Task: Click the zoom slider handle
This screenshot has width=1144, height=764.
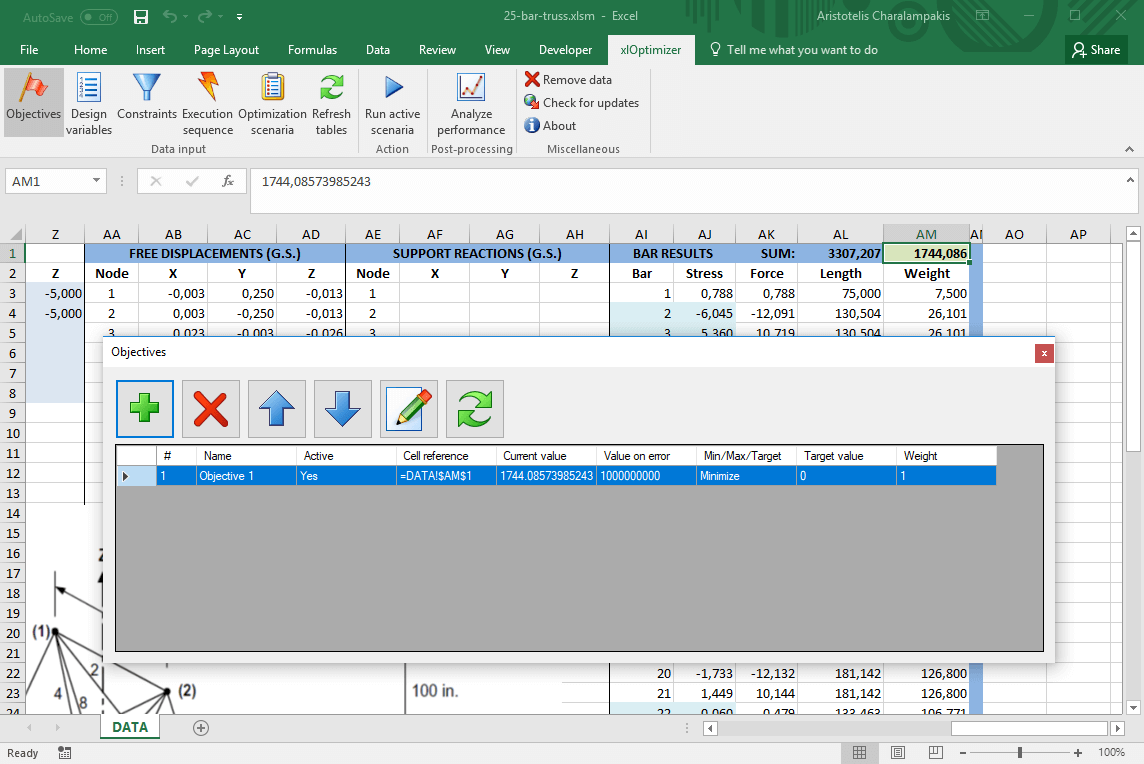Action: 1020,753
